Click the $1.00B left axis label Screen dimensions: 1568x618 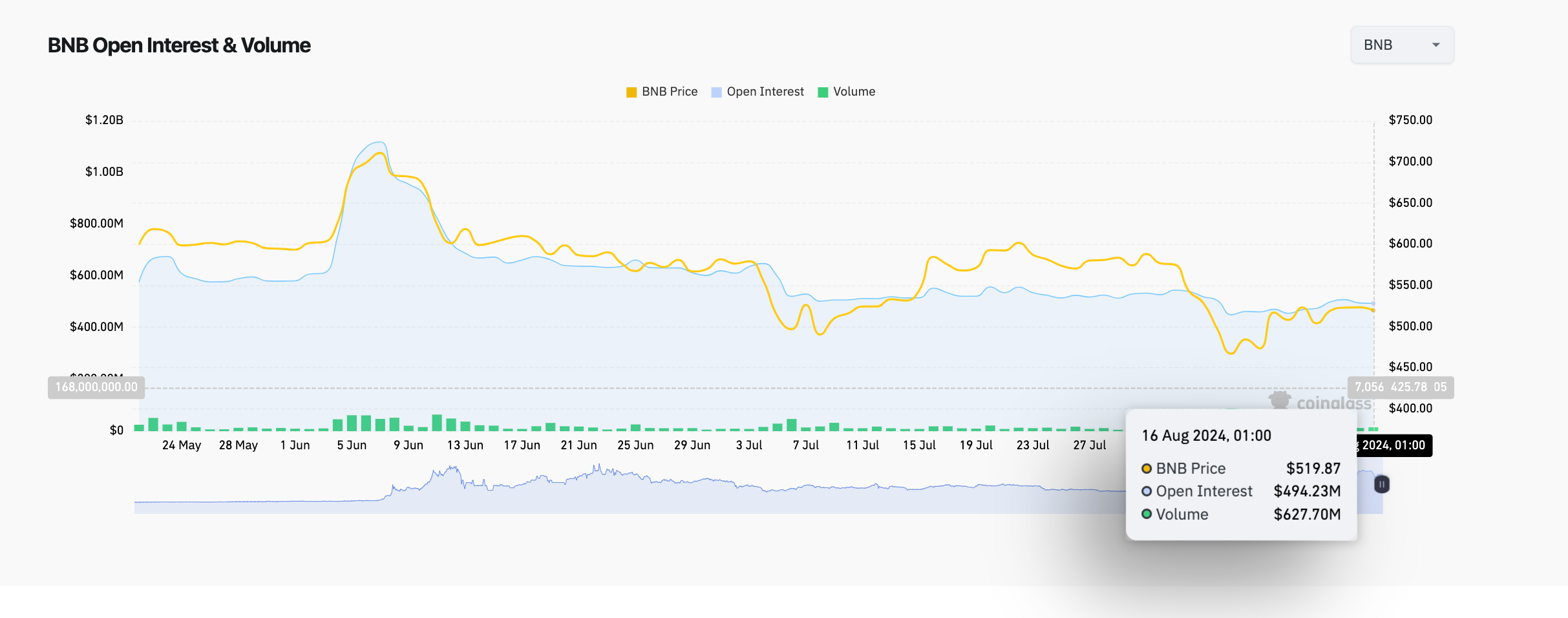(x=104, y=171)
